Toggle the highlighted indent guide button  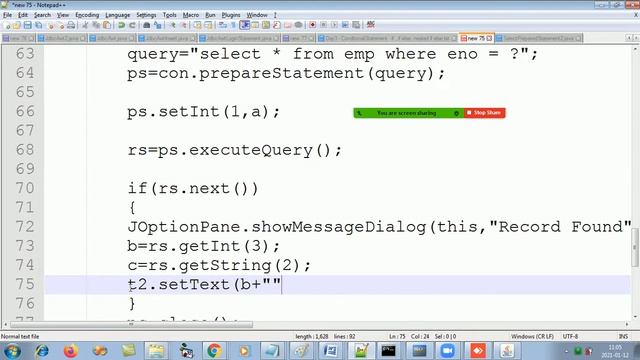pyautogui.click(x=244, y=25)
